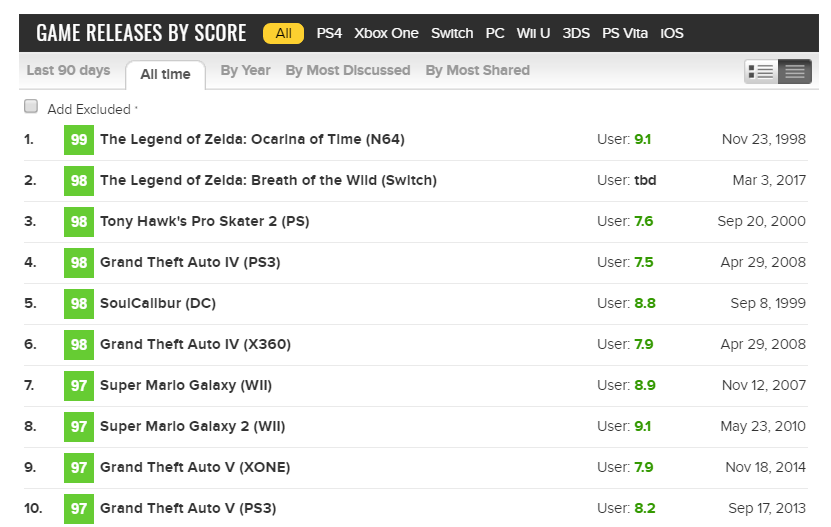Click the date Nov 12, 2007
The width and height of the screenshot is (831, 527).
[x=764, y=385]
